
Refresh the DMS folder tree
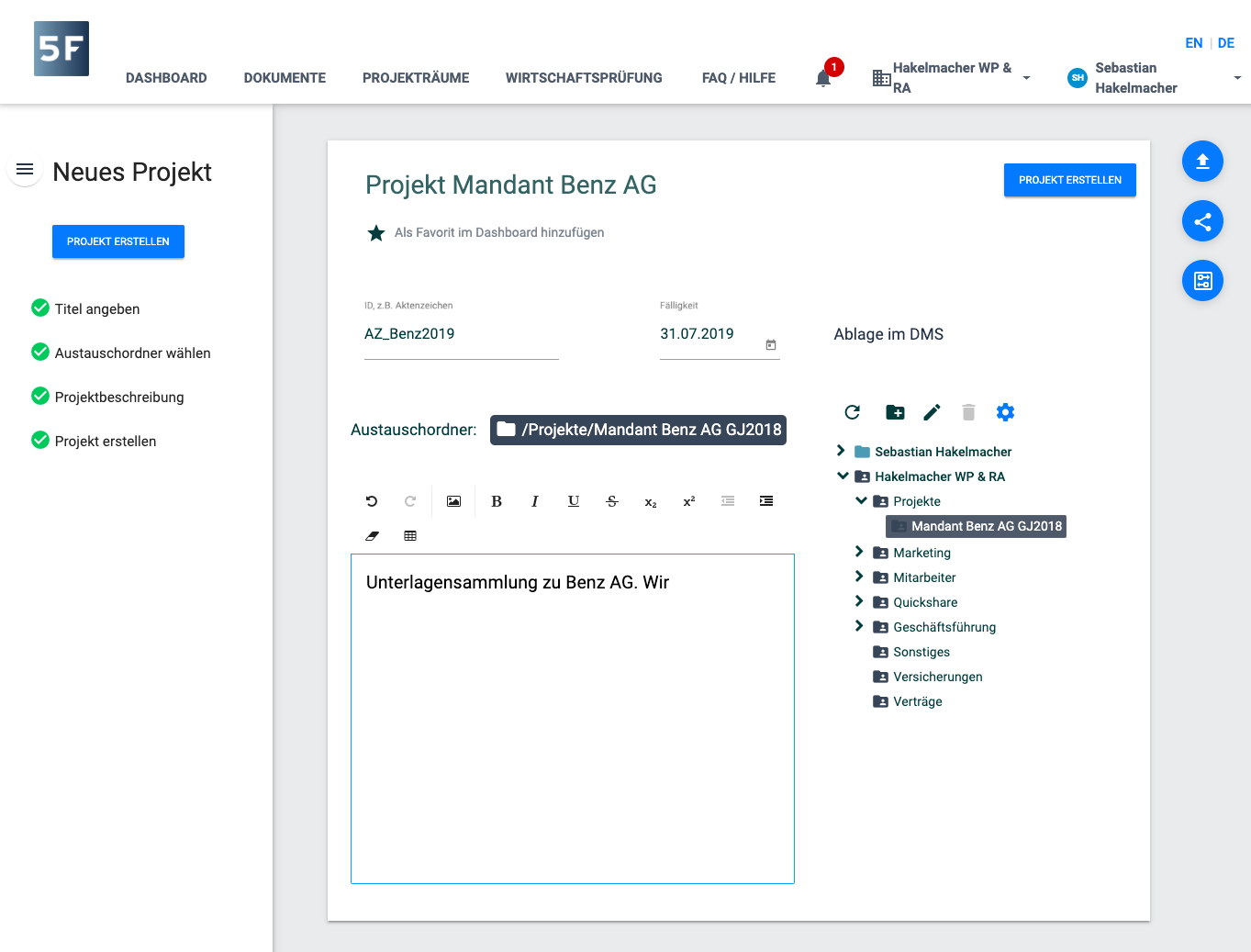coord(853,412)
